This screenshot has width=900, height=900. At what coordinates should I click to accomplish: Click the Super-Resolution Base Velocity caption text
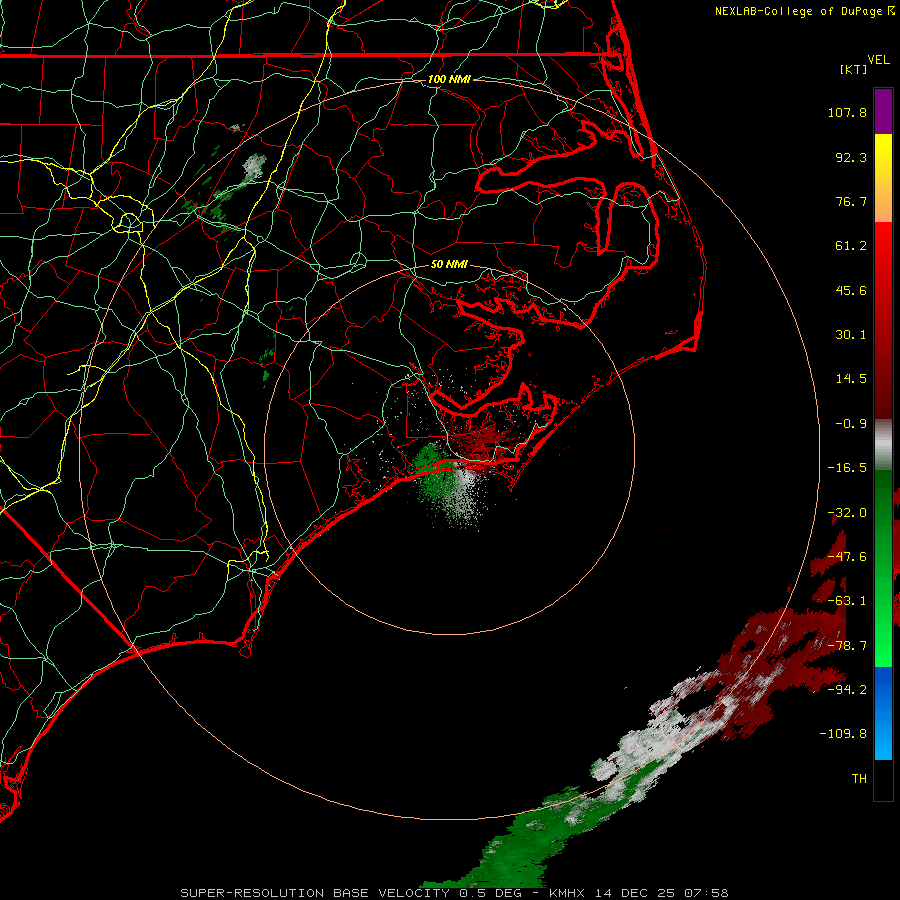[454, 893]
